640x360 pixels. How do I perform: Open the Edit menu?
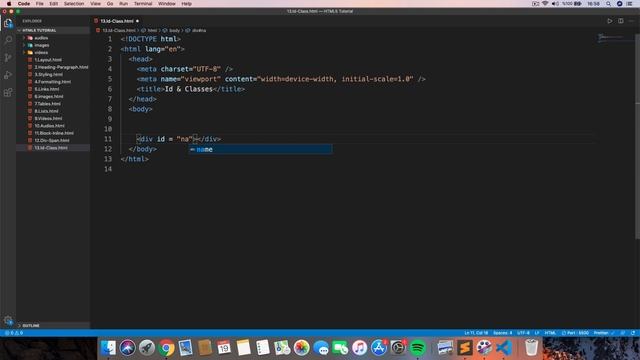[x=53, y=4]
